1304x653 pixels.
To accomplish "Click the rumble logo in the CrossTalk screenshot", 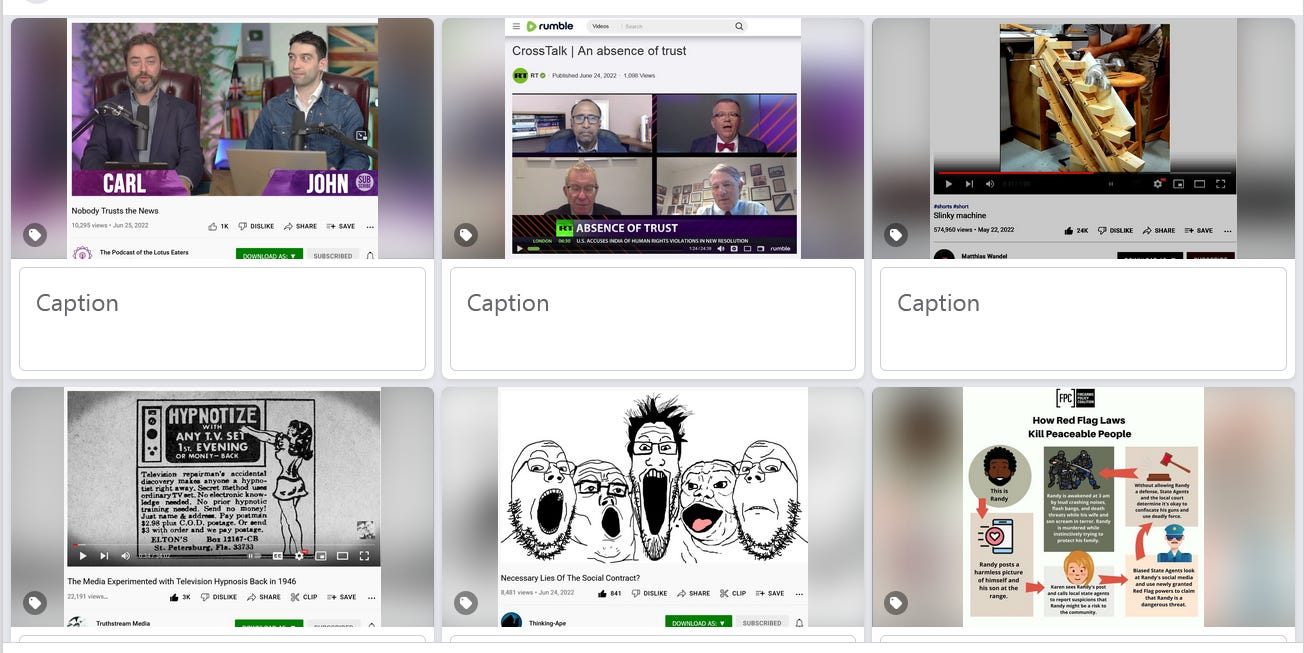I will [550, 26].
